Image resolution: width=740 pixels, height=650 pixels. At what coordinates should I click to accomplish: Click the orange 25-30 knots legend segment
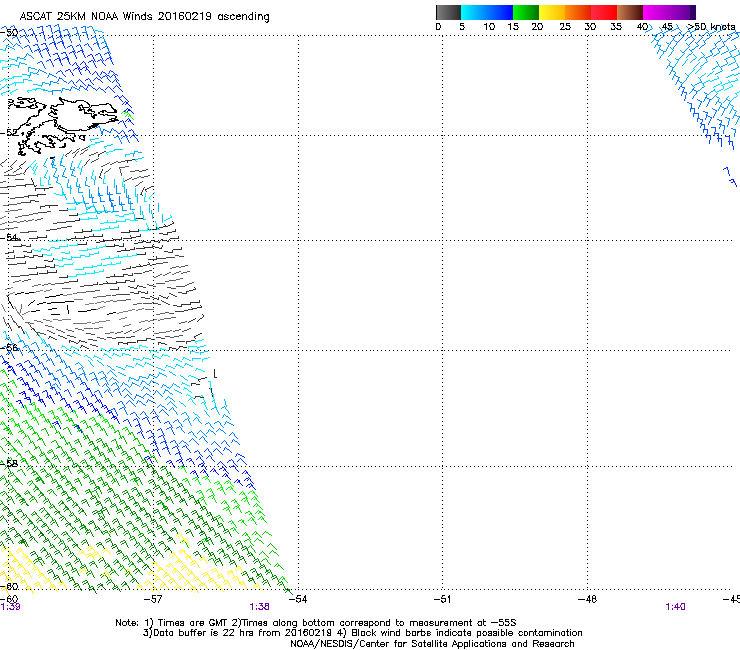pos(578,12)
